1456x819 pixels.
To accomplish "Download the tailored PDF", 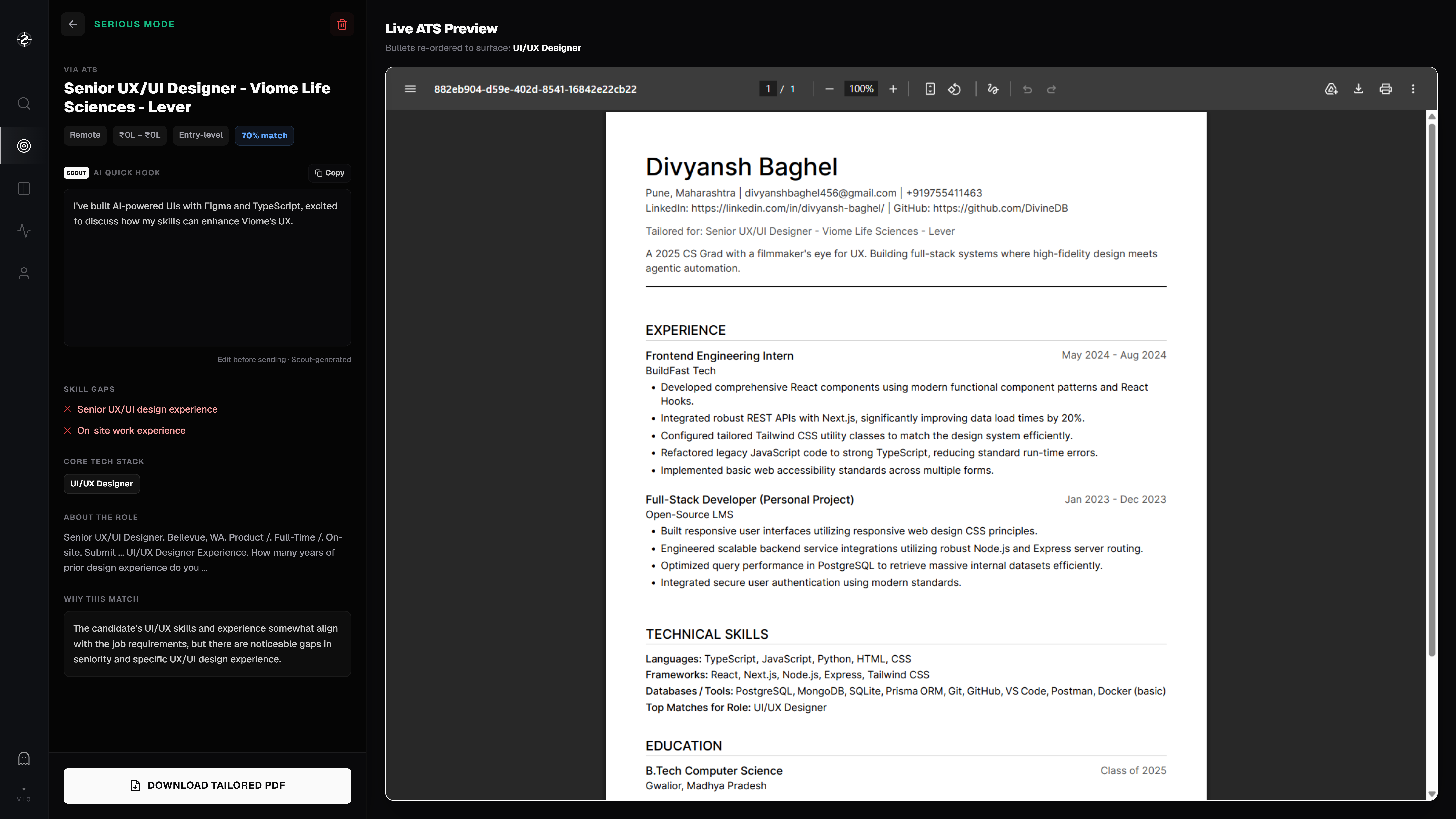I will coord(207,786).
